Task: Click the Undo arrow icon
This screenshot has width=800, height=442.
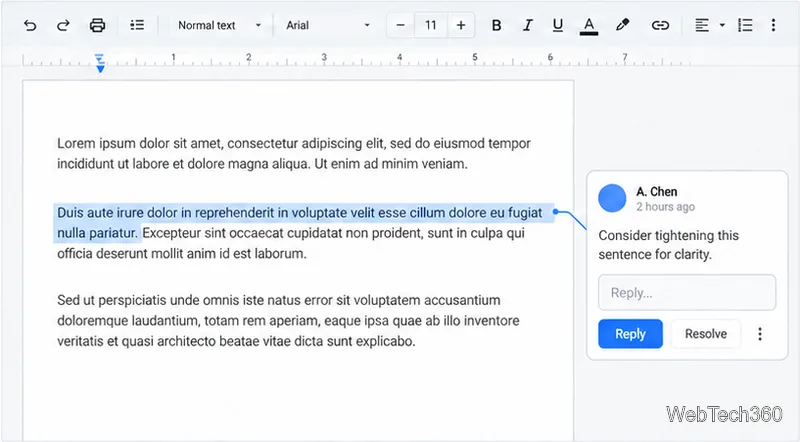Action: click(x=30, y=26)
